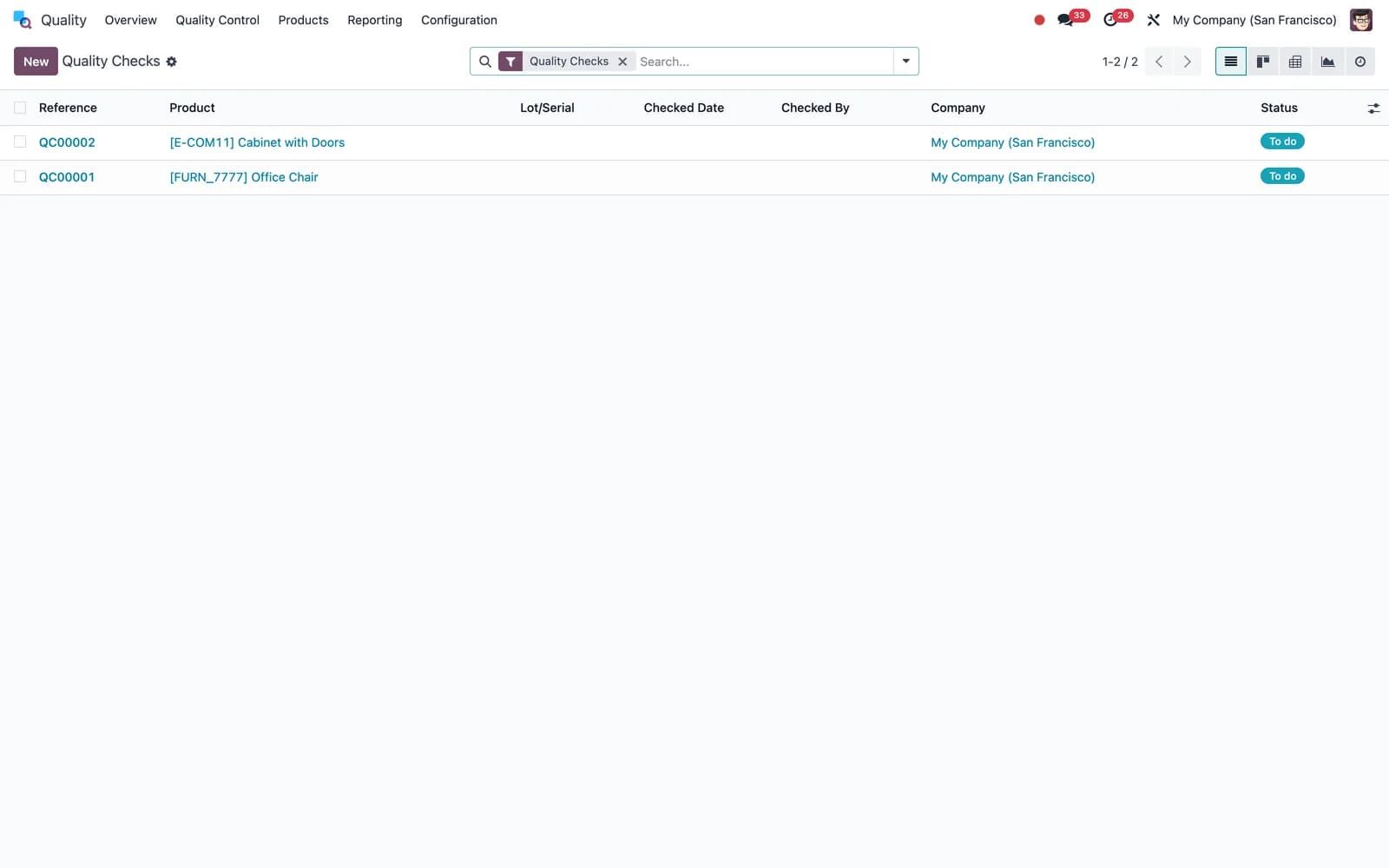Viewport: 1389px width, 868px height.
Task: Remove the Quality Checks filter facet
Action: [x=622, y=62]
